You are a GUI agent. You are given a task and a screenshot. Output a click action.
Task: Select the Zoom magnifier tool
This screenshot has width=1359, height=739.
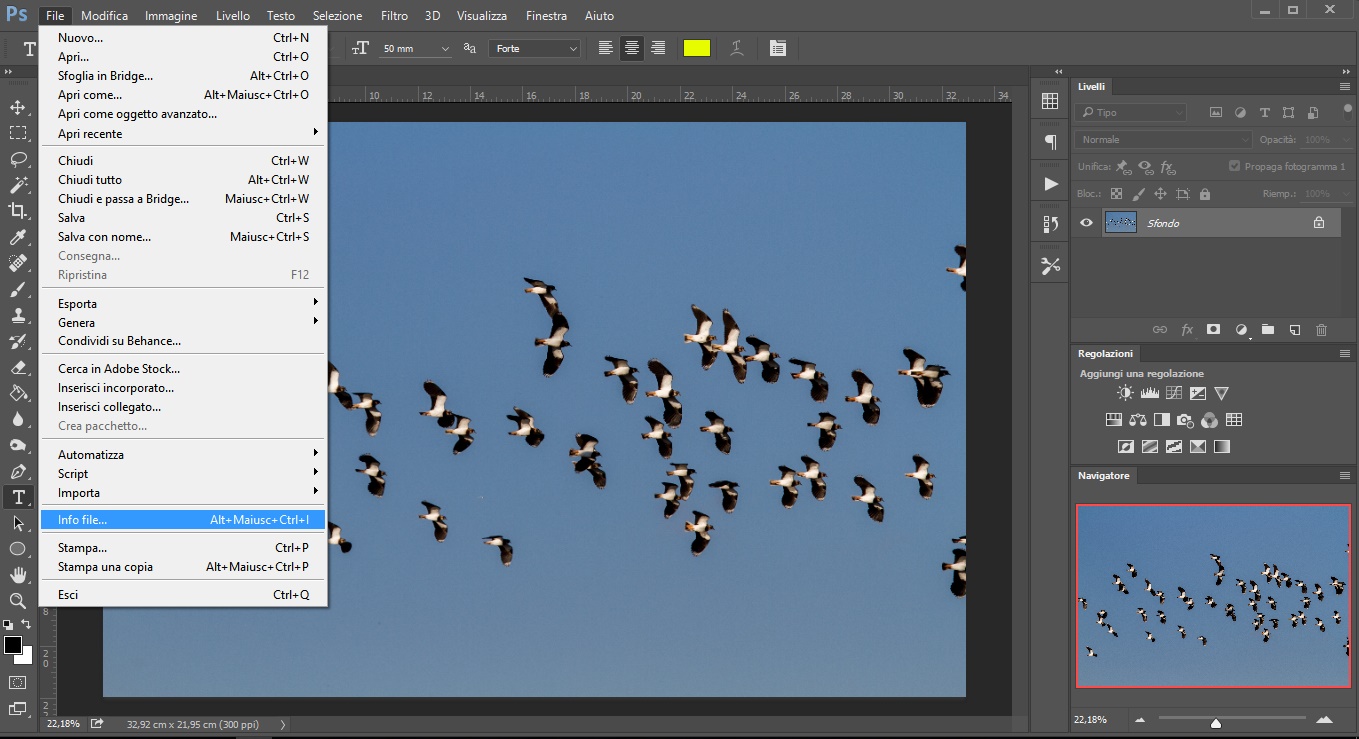click(x=18, y=601)
